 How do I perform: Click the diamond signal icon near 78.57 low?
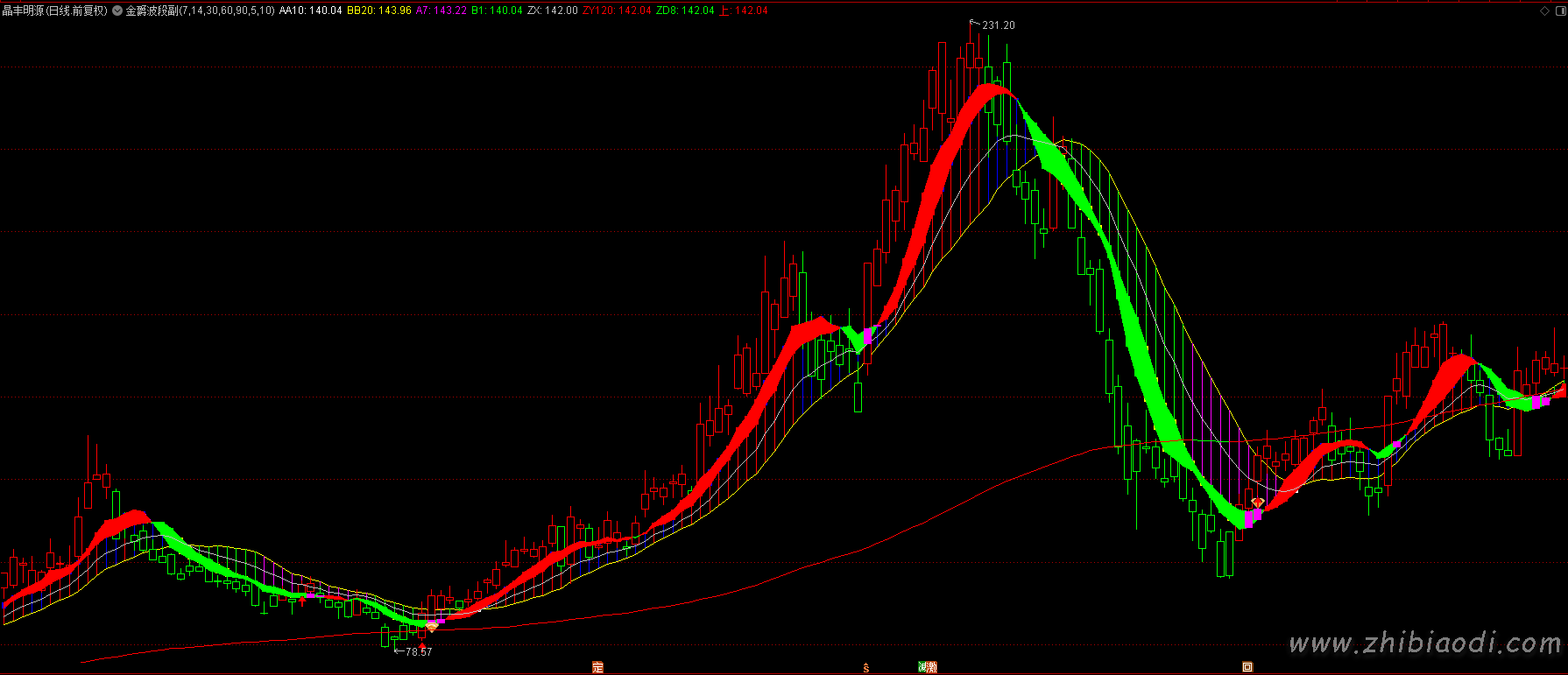pos(432,627)
